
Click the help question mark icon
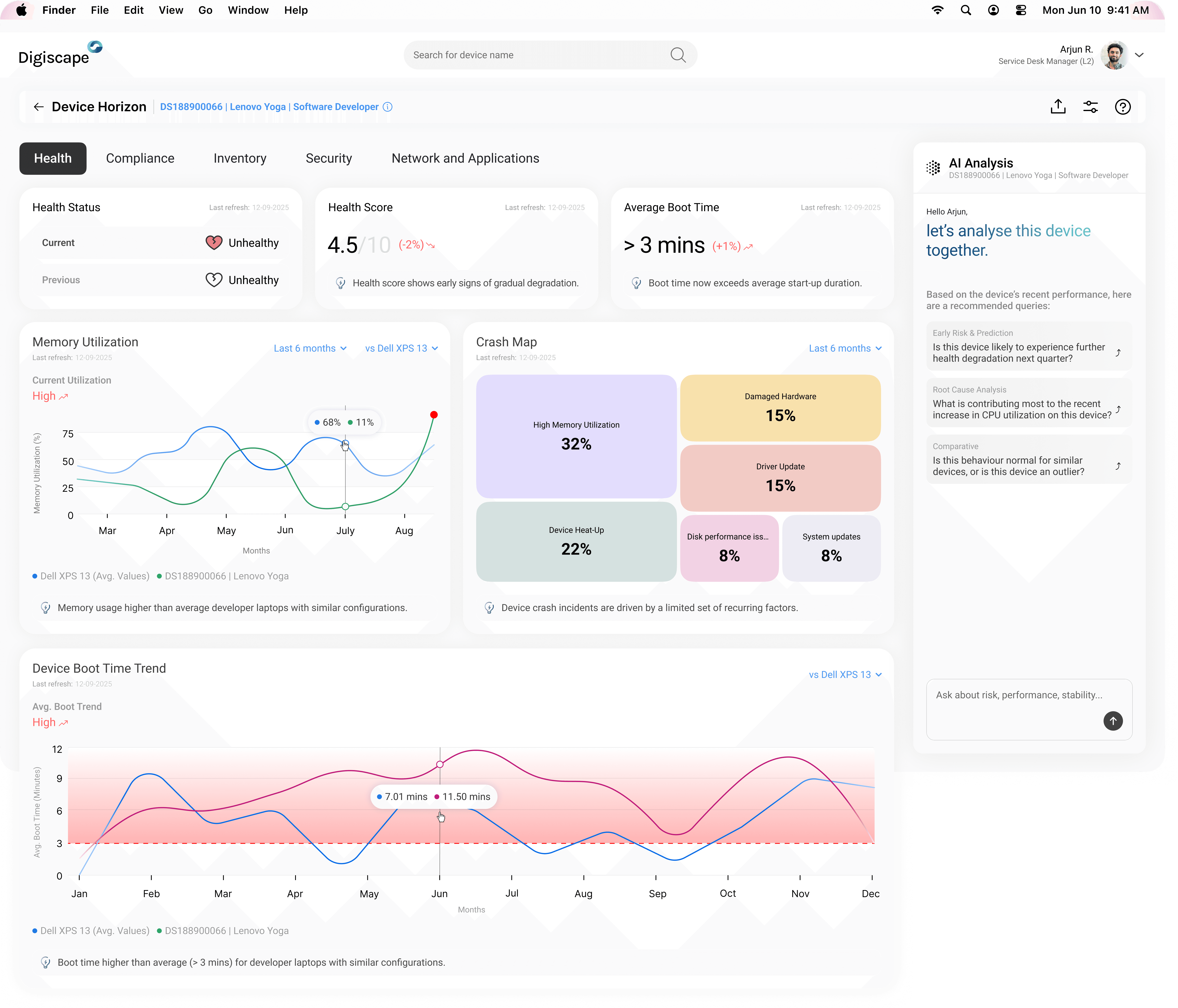click(x=1122, y=107)
